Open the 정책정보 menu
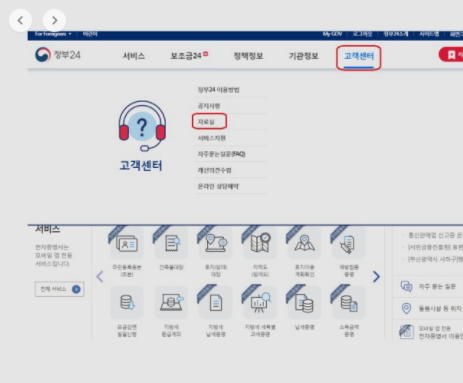This screenshot has width=463, height=383. tap(248, 56)
